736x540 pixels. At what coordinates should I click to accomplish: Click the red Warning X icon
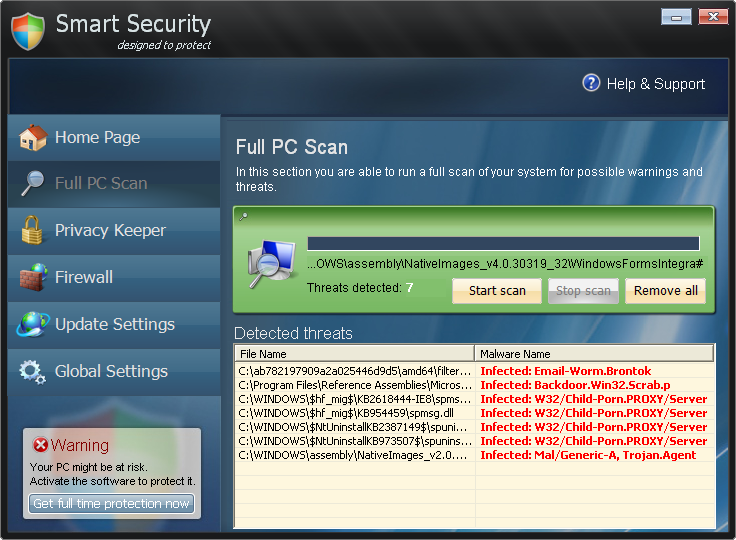click(40, 444)
